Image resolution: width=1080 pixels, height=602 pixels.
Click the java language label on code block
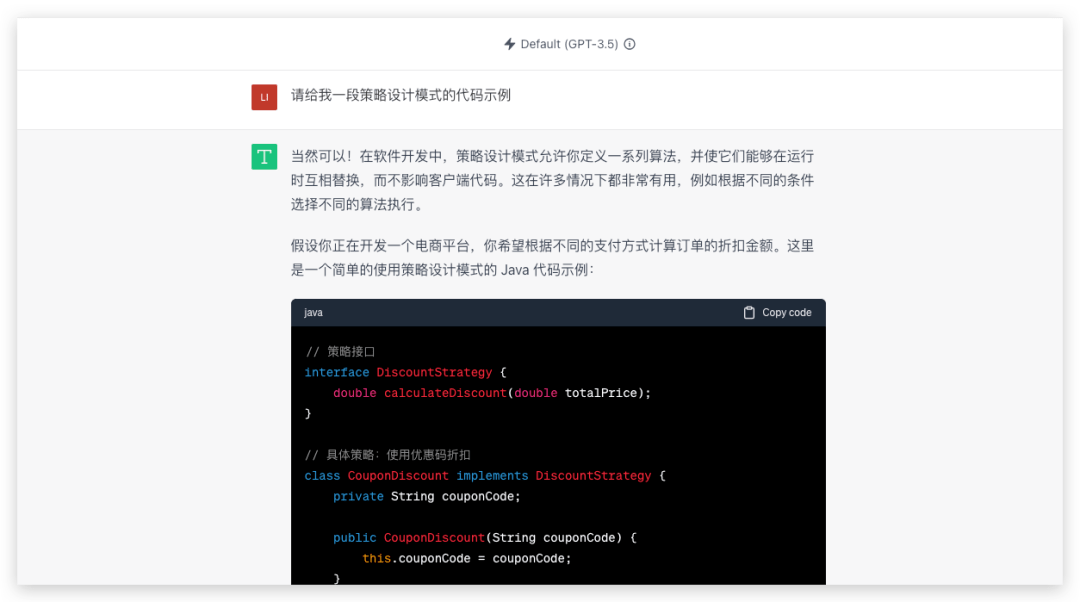tap(313, 313)
